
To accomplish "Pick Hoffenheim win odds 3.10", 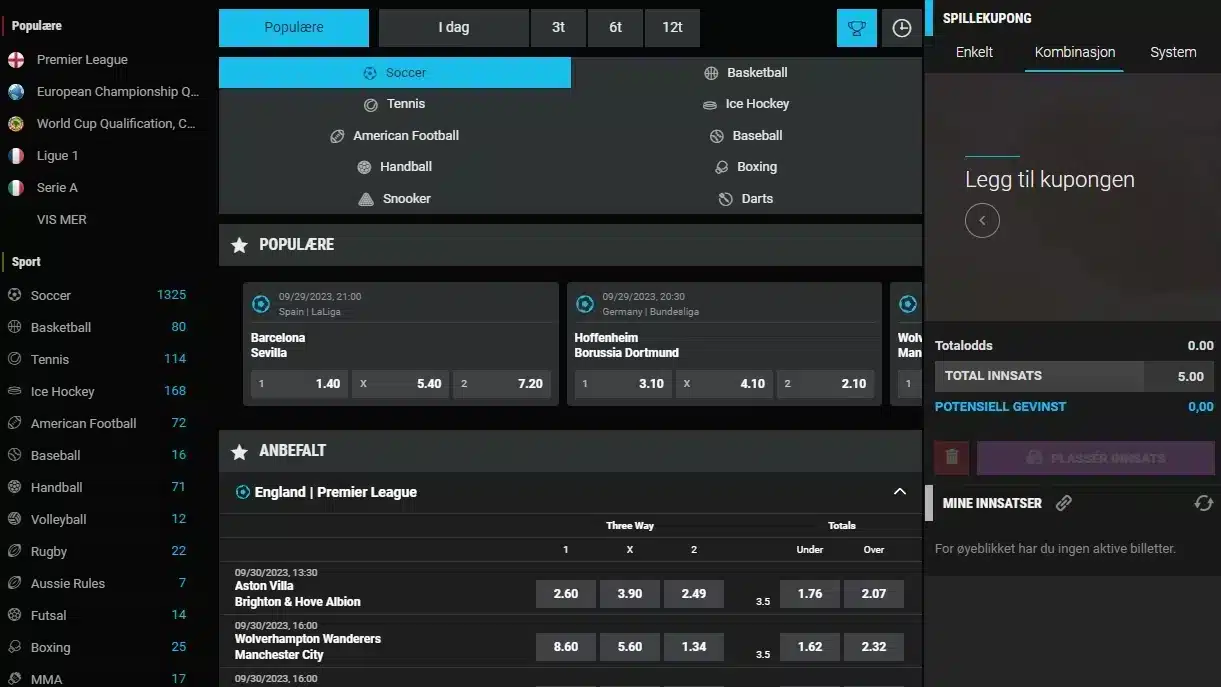I will pyautogui.click(x=623, y=384).
